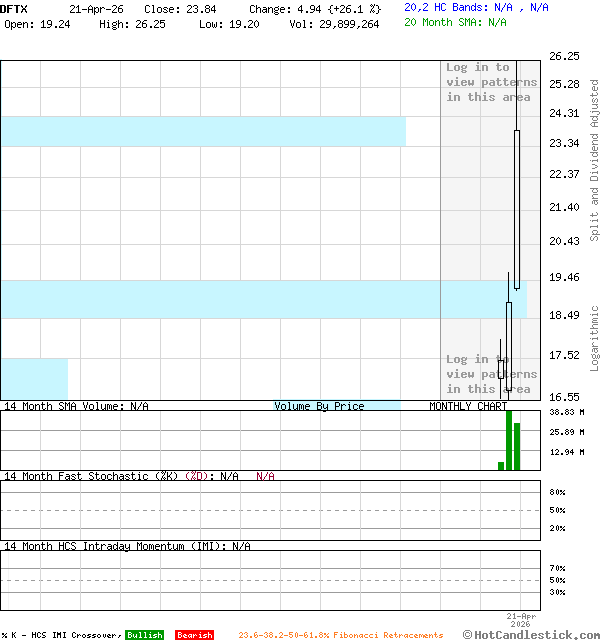Click the tallest green volume bar
600x640 pixels.
509,440
